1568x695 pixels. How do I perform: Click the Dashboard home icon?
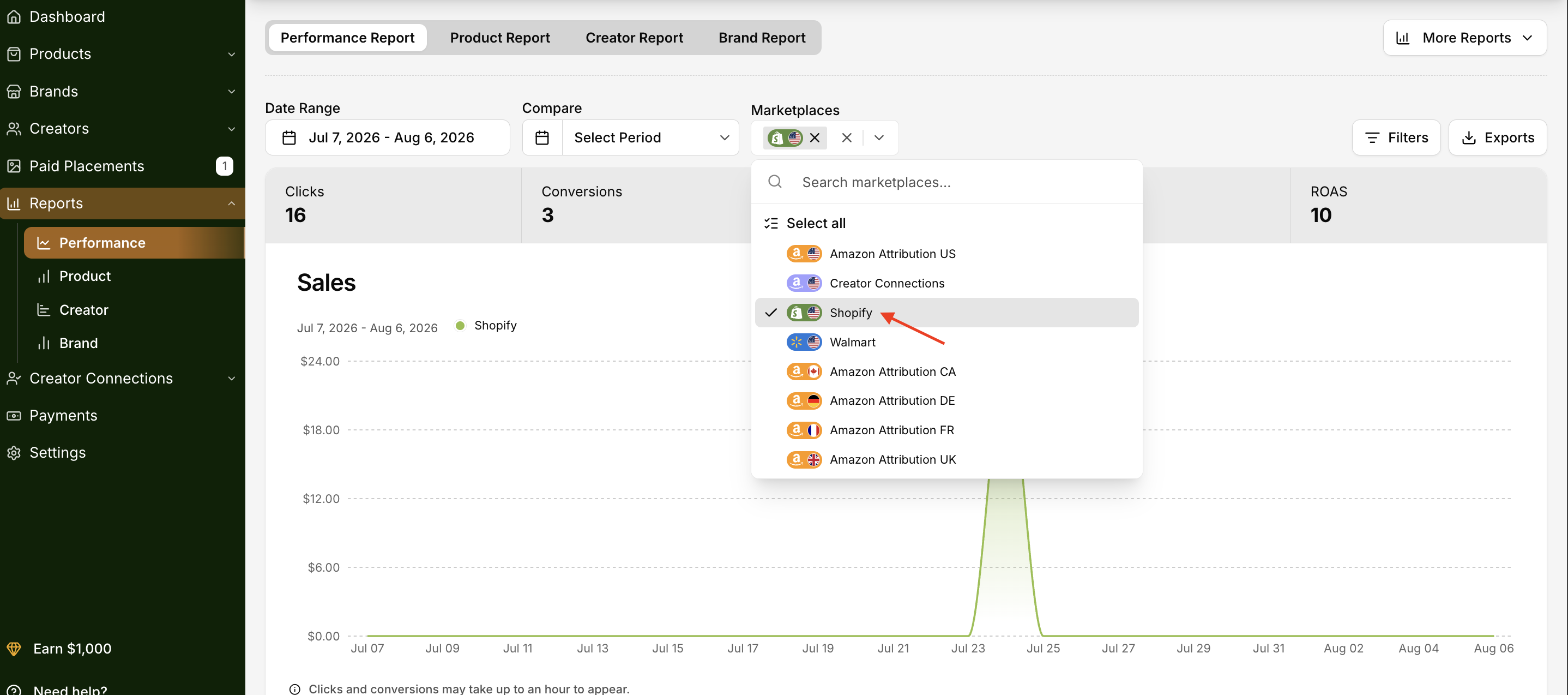(x=14, y=16)
